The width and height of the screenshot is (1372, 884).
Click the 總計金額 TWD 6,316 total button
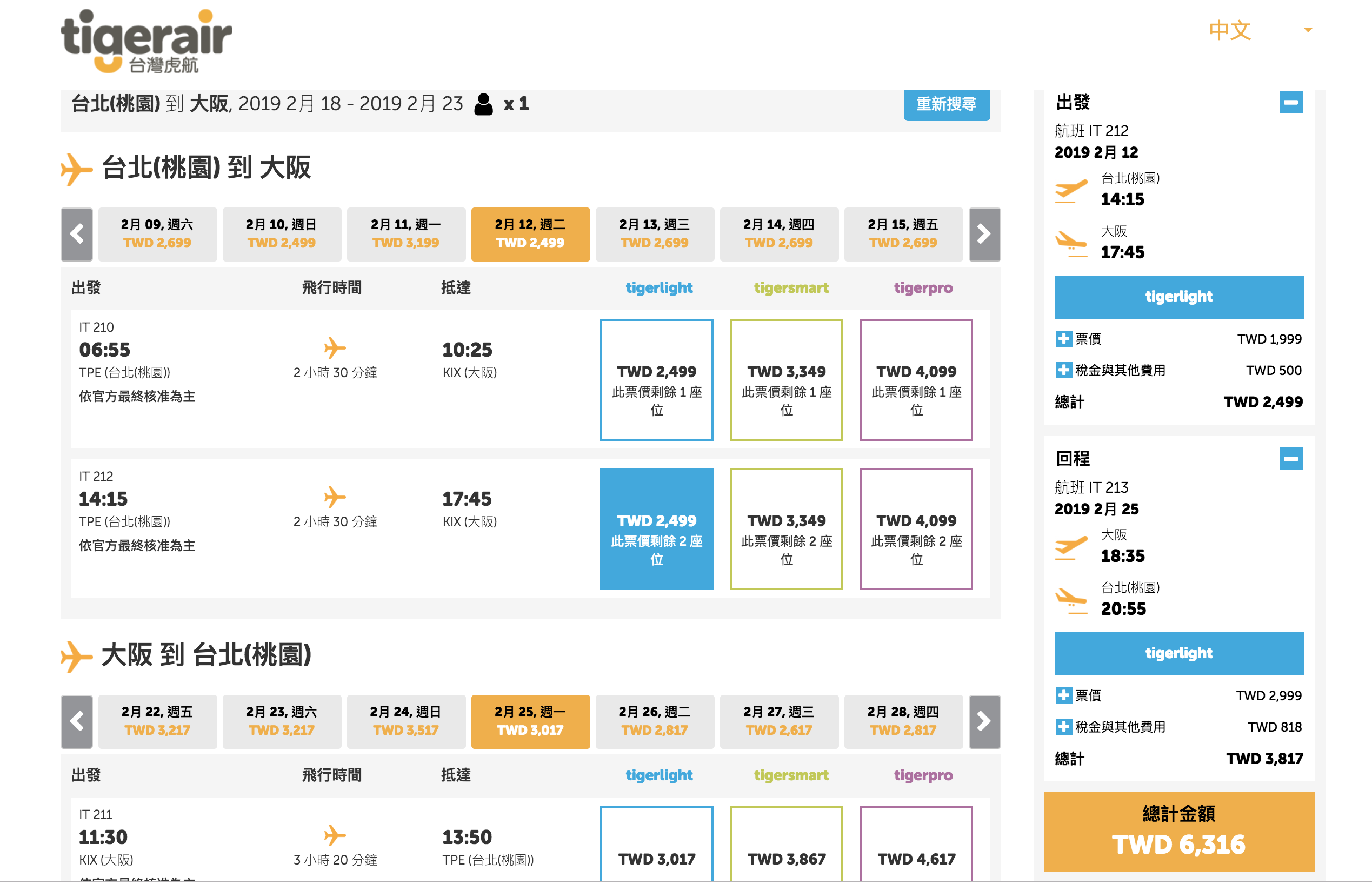point(1179,832)
